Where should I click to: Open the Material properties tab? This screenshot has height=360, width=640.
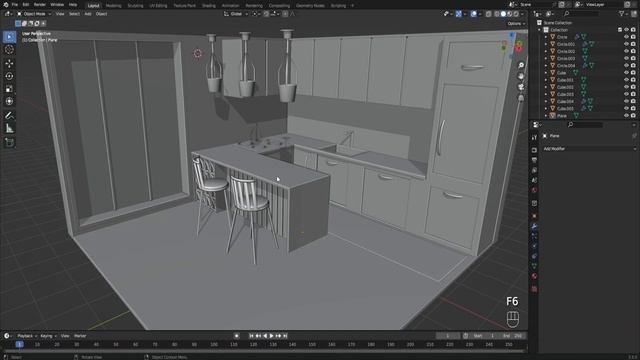534,276
